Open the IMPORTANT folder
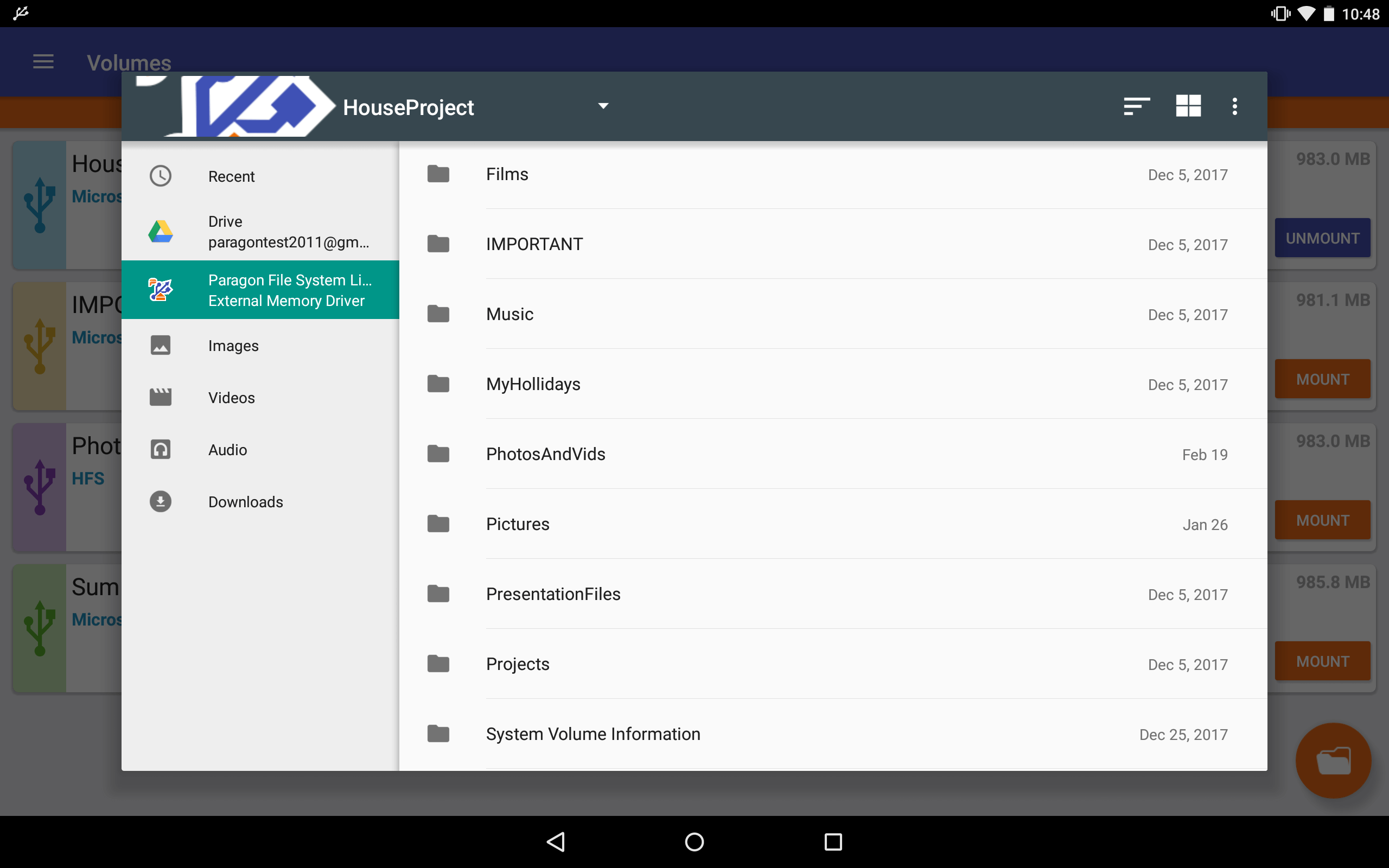This screenshot has width=1389, height=868. point(534,244)
